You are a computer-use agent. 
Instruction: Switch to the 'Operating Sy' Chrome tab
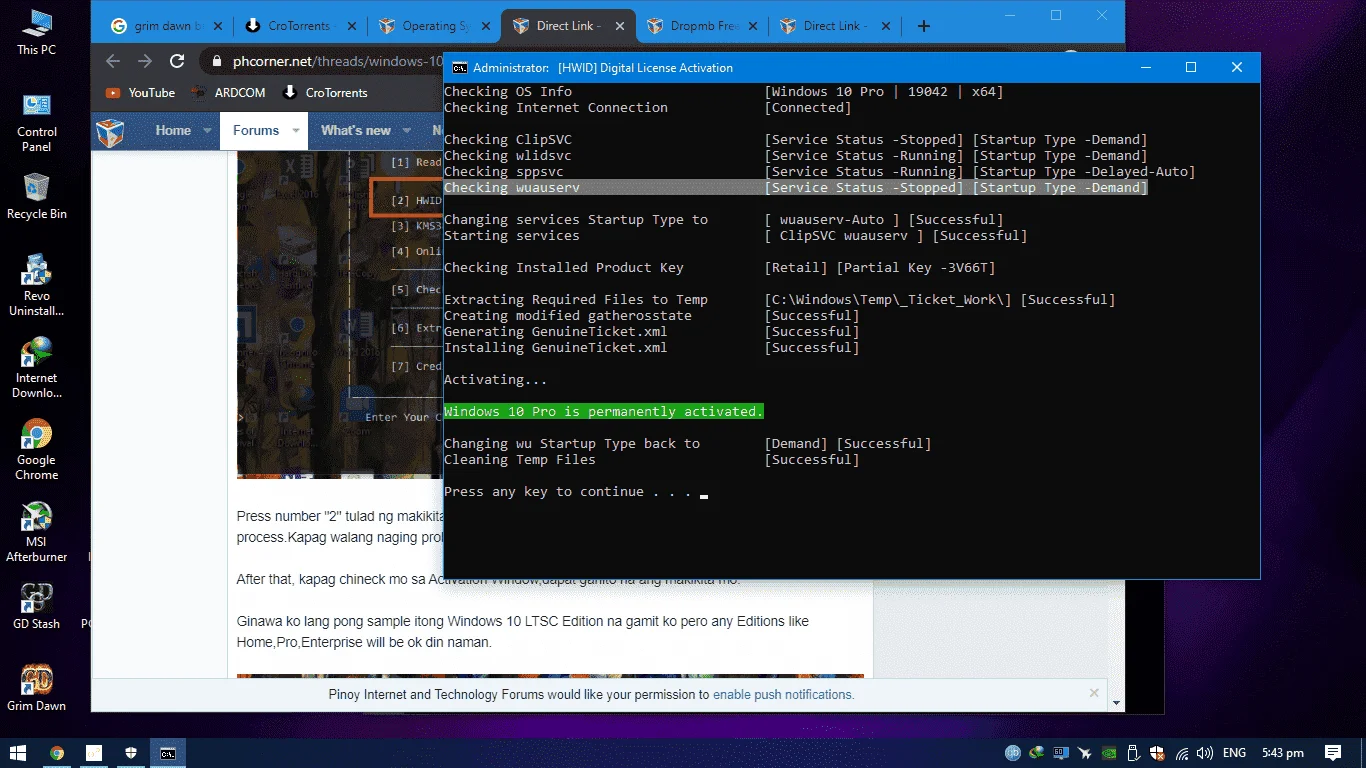click(436, 26)
